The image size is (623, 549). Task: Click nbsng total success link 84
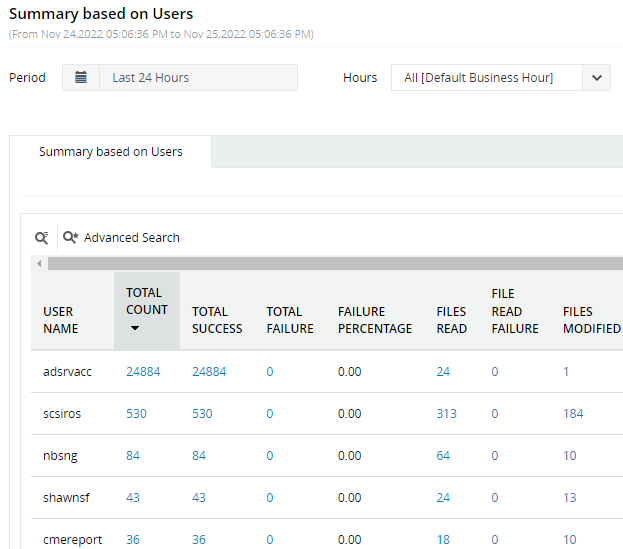(x=198, y=456)
